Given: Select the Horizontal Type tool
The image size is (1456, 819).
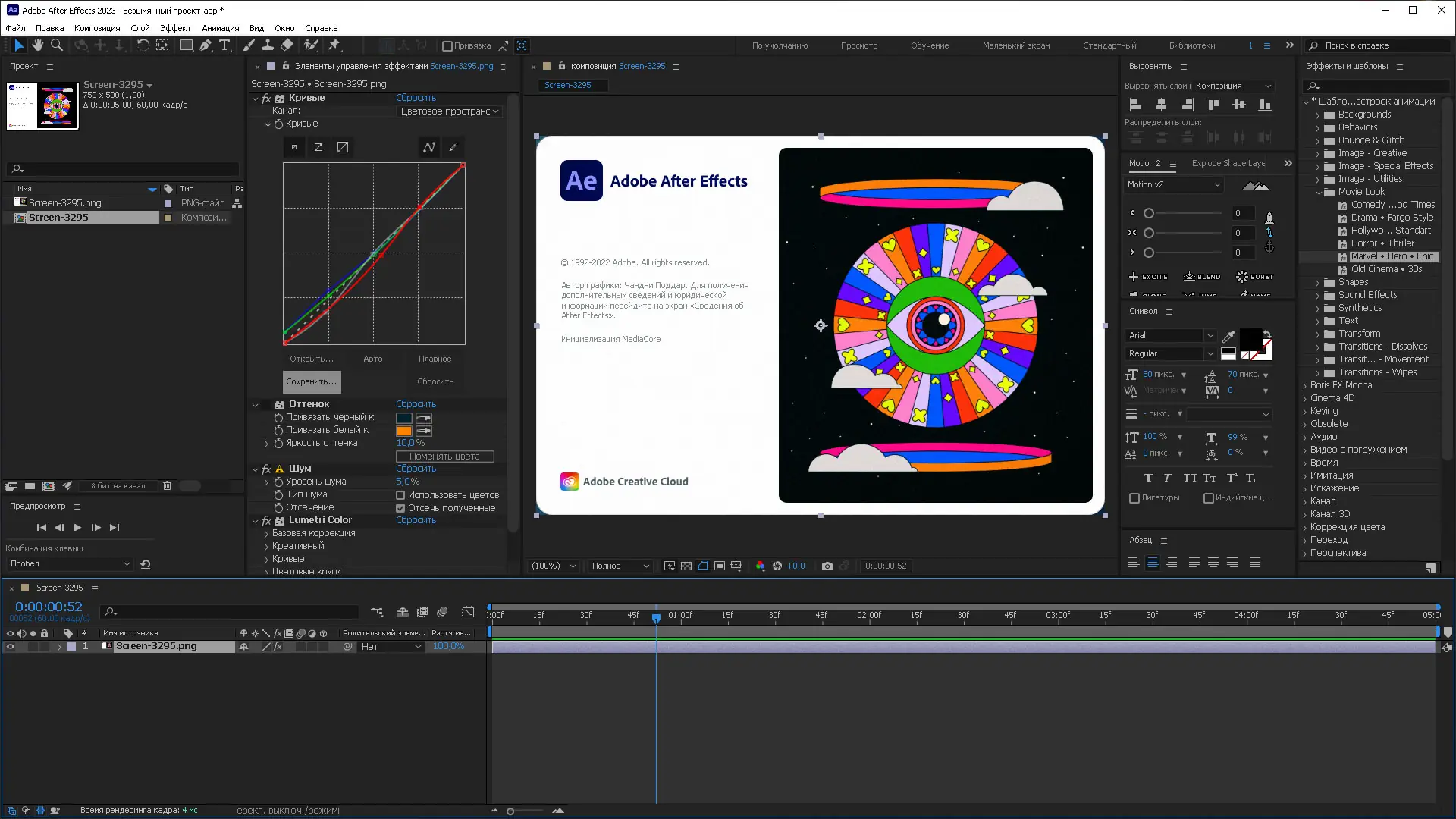Looking at the screenshot, I should (224, 45).
